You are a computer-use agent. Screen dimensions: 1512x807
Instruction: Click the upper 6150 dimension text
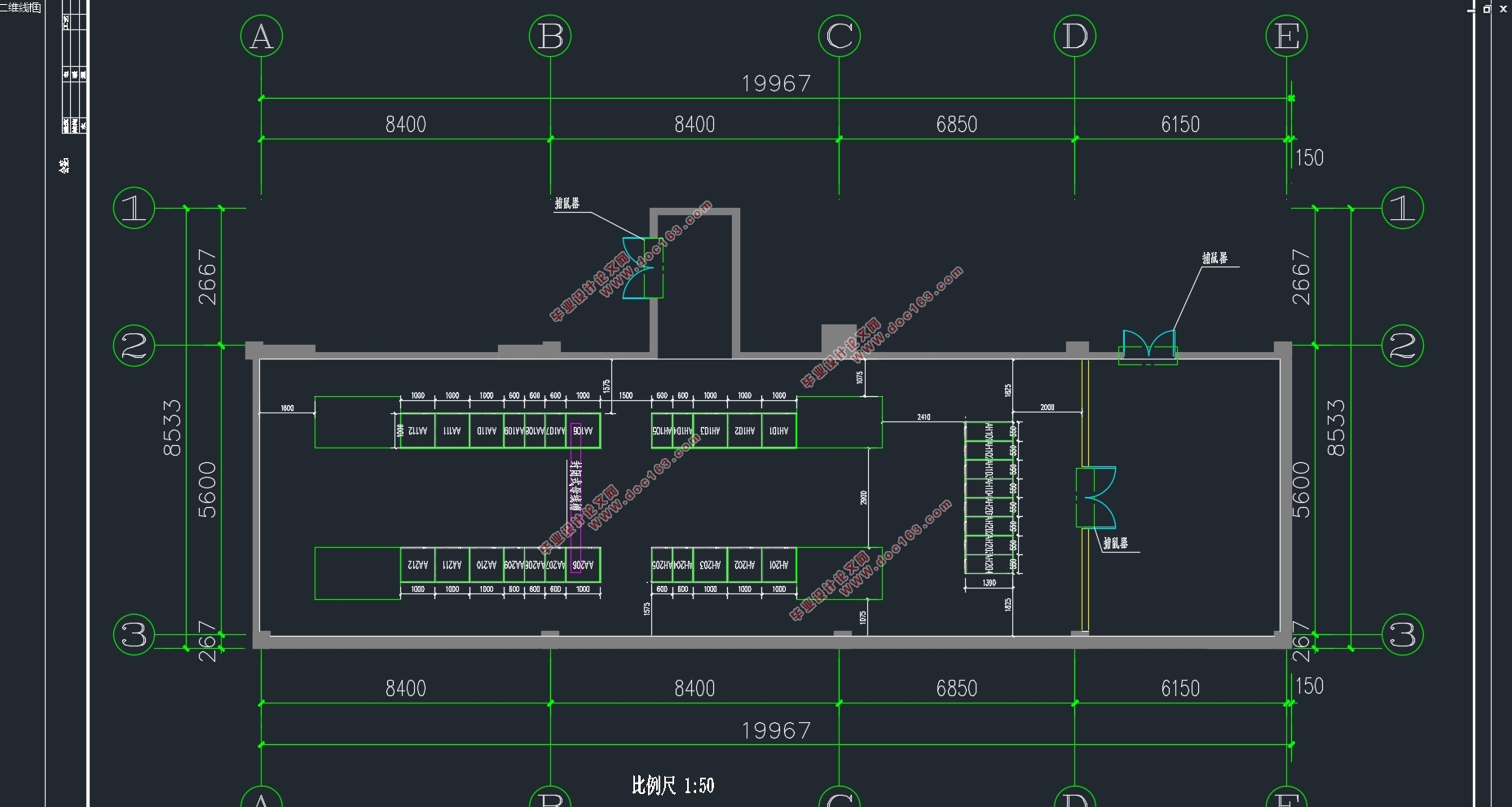click(x=1180, y=125)
